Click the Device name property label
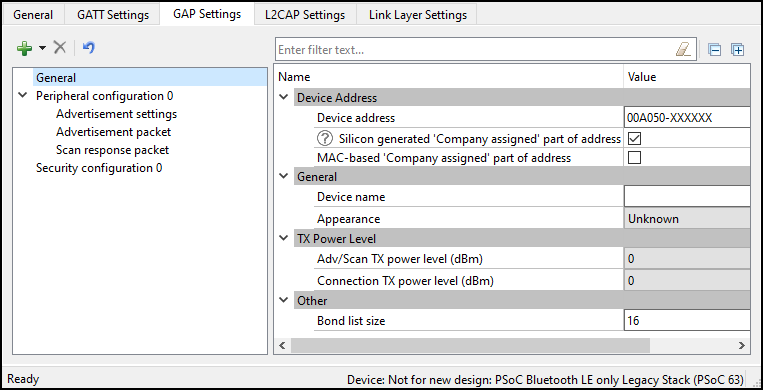The height and width of the screenshot is (390, 763). (x=351, y=197)
